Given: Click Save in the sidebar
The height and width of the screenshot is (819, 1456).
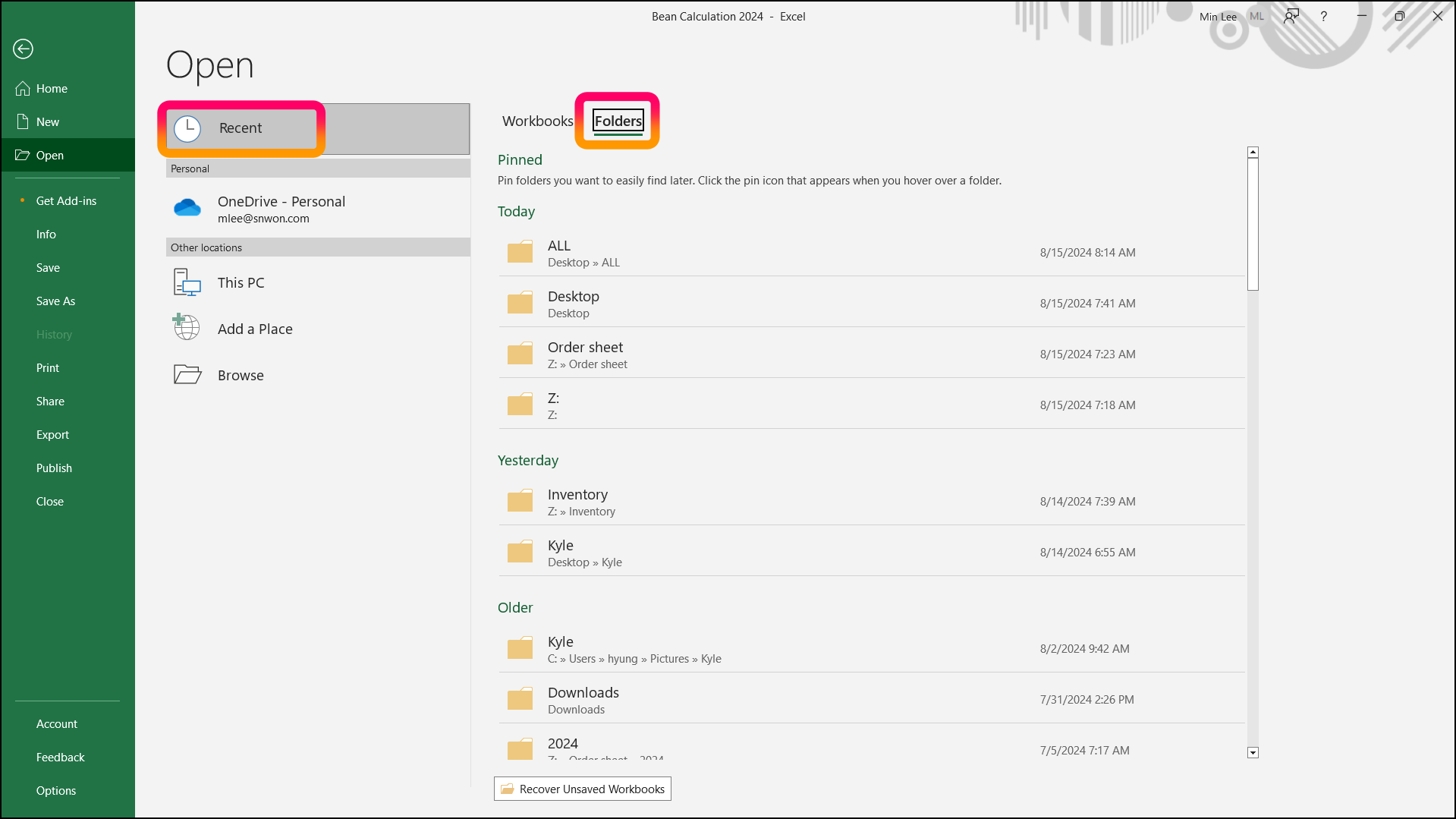Looking at the screenshot, I should click(x=68, y=268).
